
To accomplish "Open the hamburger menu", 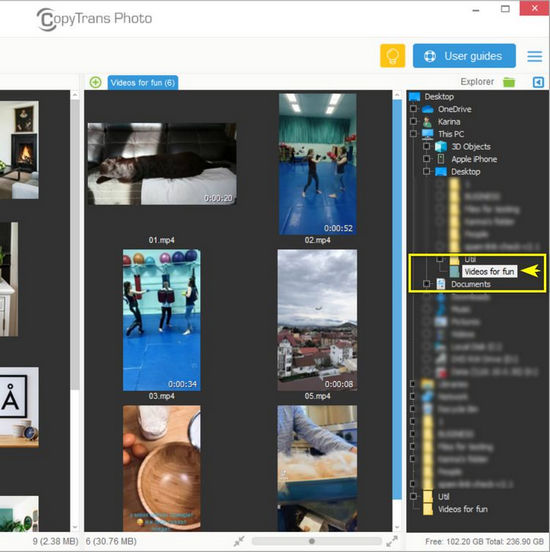I will click(535, 56).
